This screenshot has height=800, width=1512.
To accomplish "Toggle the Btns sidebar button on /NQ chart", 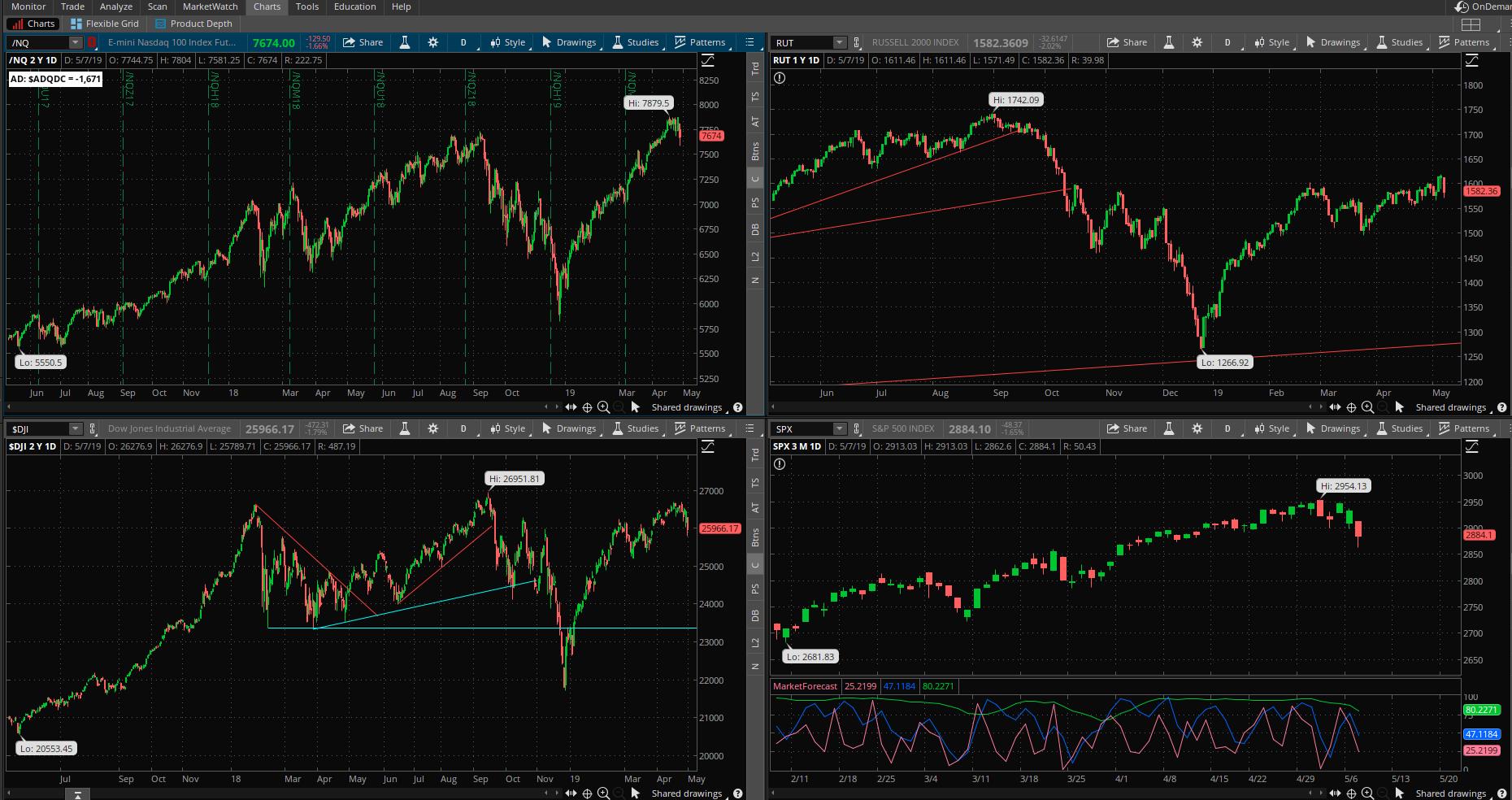I will 755,150.
